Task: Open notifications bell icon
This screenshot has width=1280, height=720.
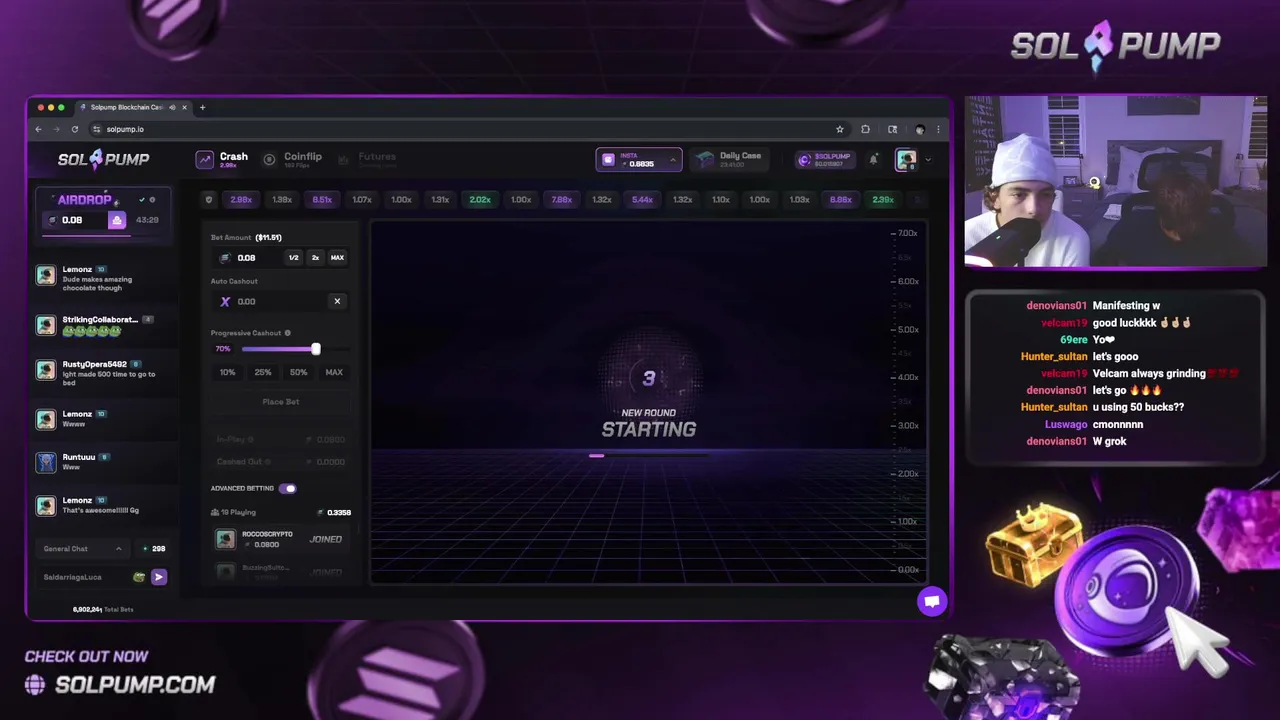Action: click(873, 159)
